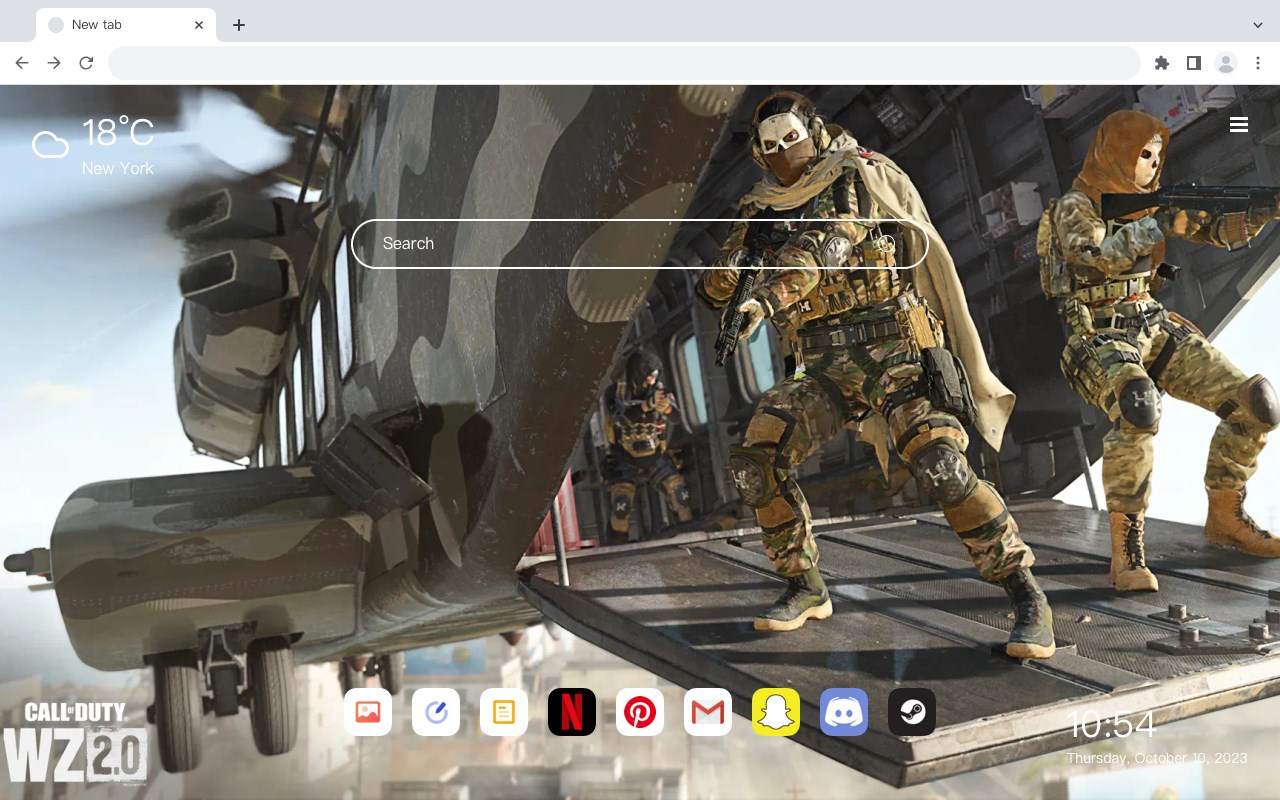This screenshot has height=800, width=1280.
Task: Go forward to the next page
Action: pos(54,63)
